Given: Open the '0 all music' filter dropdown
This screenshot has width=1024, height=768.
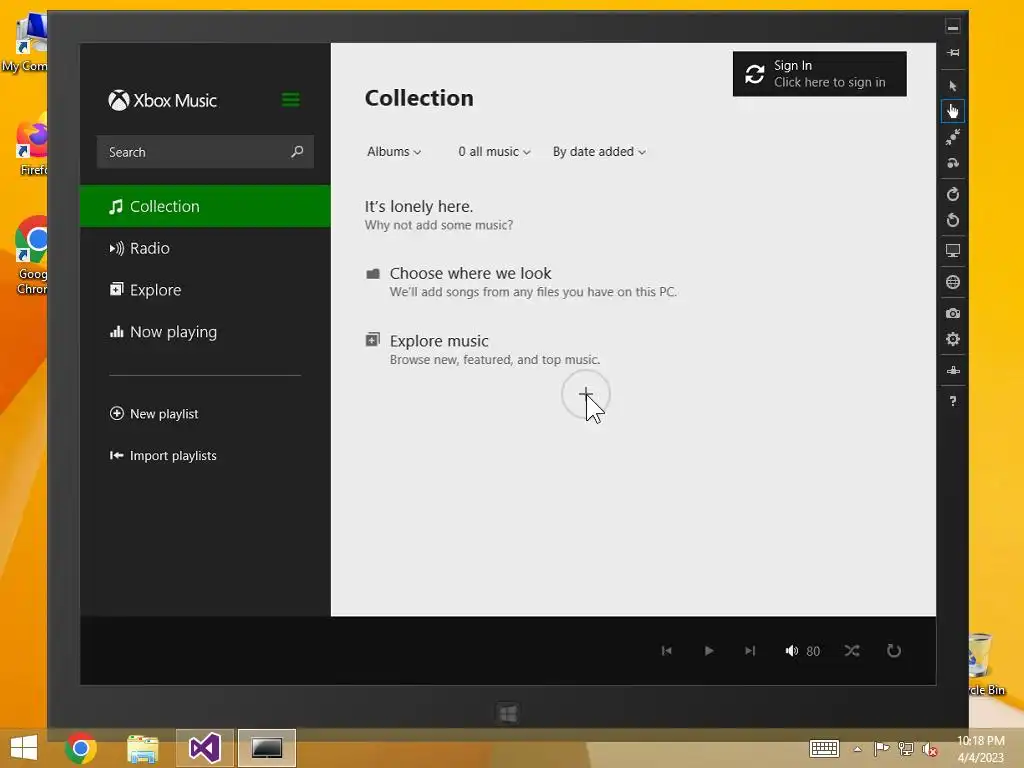Looking at the screenshot, I should (x=494, y=152).
